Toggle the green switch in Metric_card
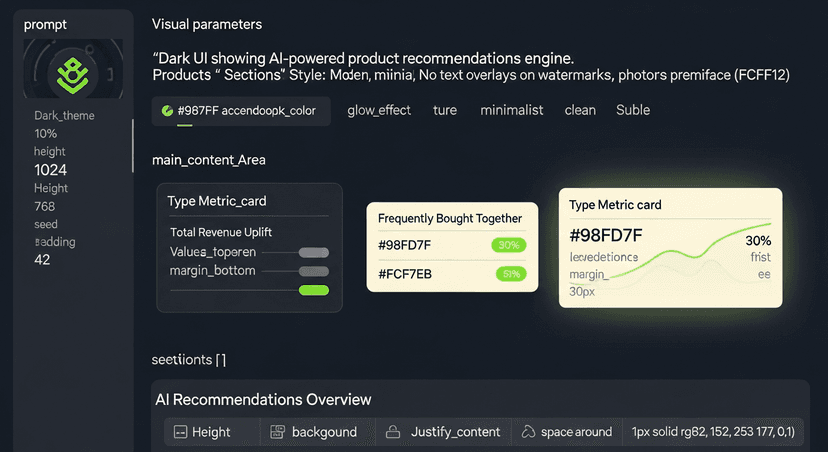This screenshot has height=452, width=828. 314,290
